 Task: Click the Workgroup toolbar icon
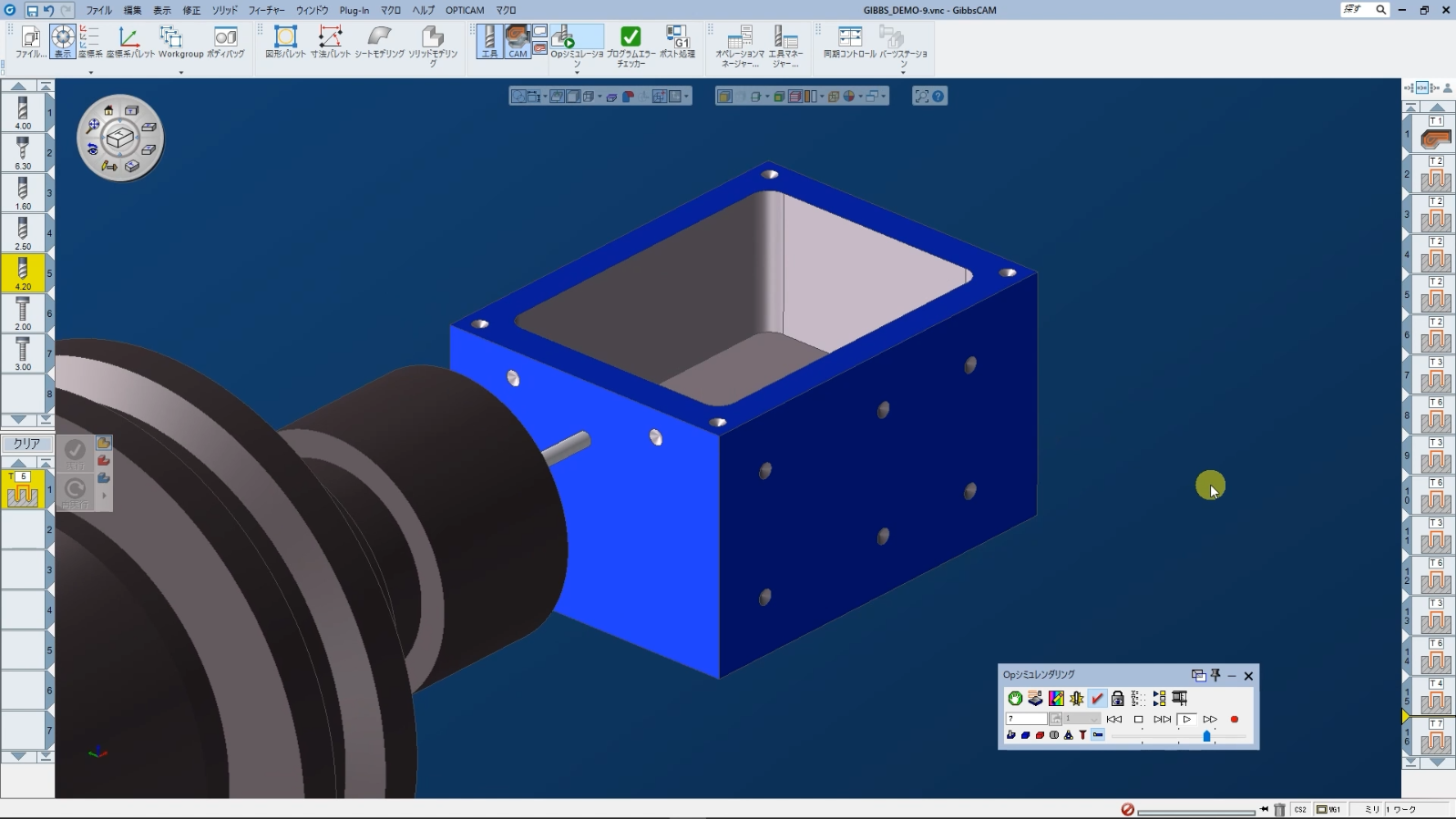coord(180,42)
